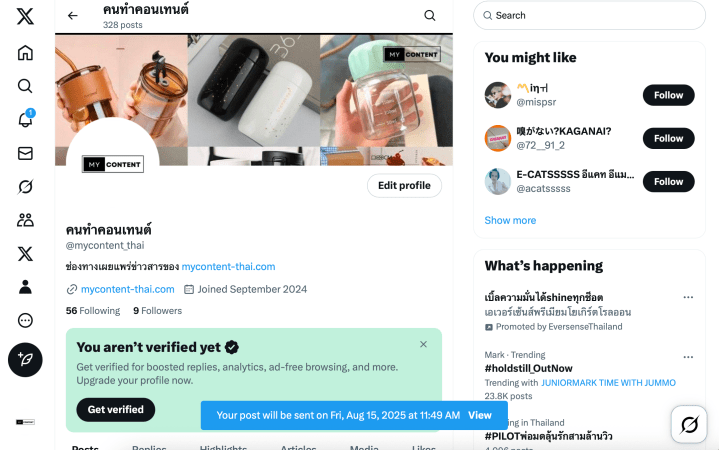Screen dimensions: 719x450
Task: Open options for the #holdstill_OutNow trend
Action: (688, 356)
